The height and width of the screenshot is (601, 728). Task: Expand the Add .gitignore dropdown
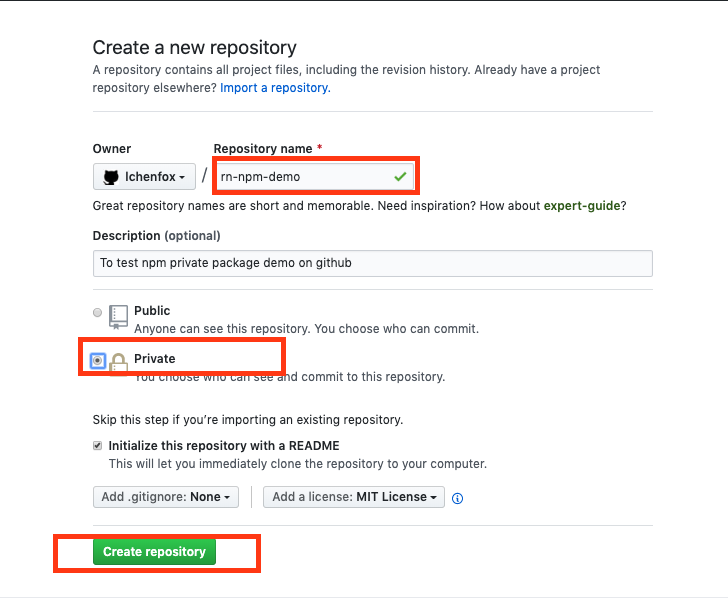click(x=166, y=497)
